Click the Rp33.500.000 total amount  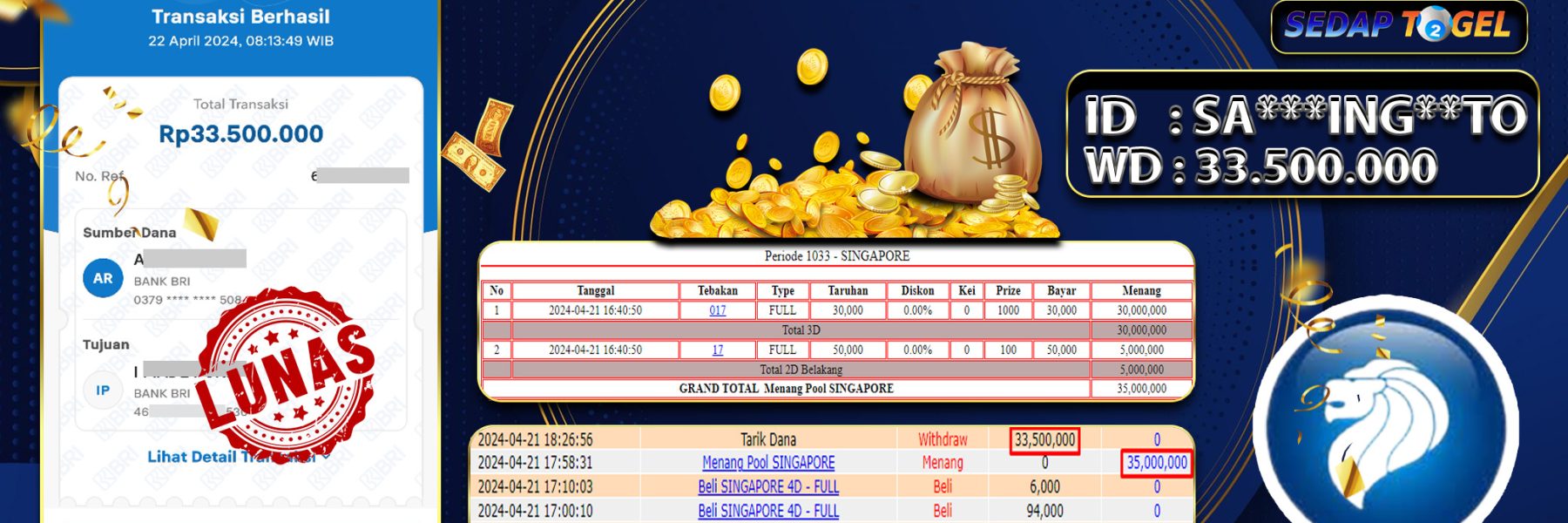[x=240, y=133]
